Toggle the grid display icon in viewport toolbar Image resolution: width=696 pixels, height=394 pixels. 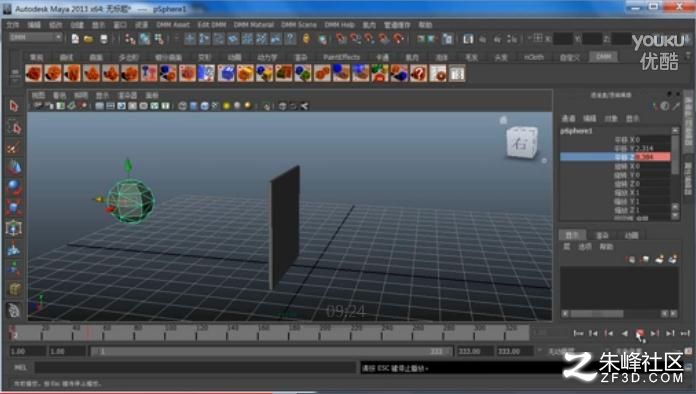click(99, 106)
